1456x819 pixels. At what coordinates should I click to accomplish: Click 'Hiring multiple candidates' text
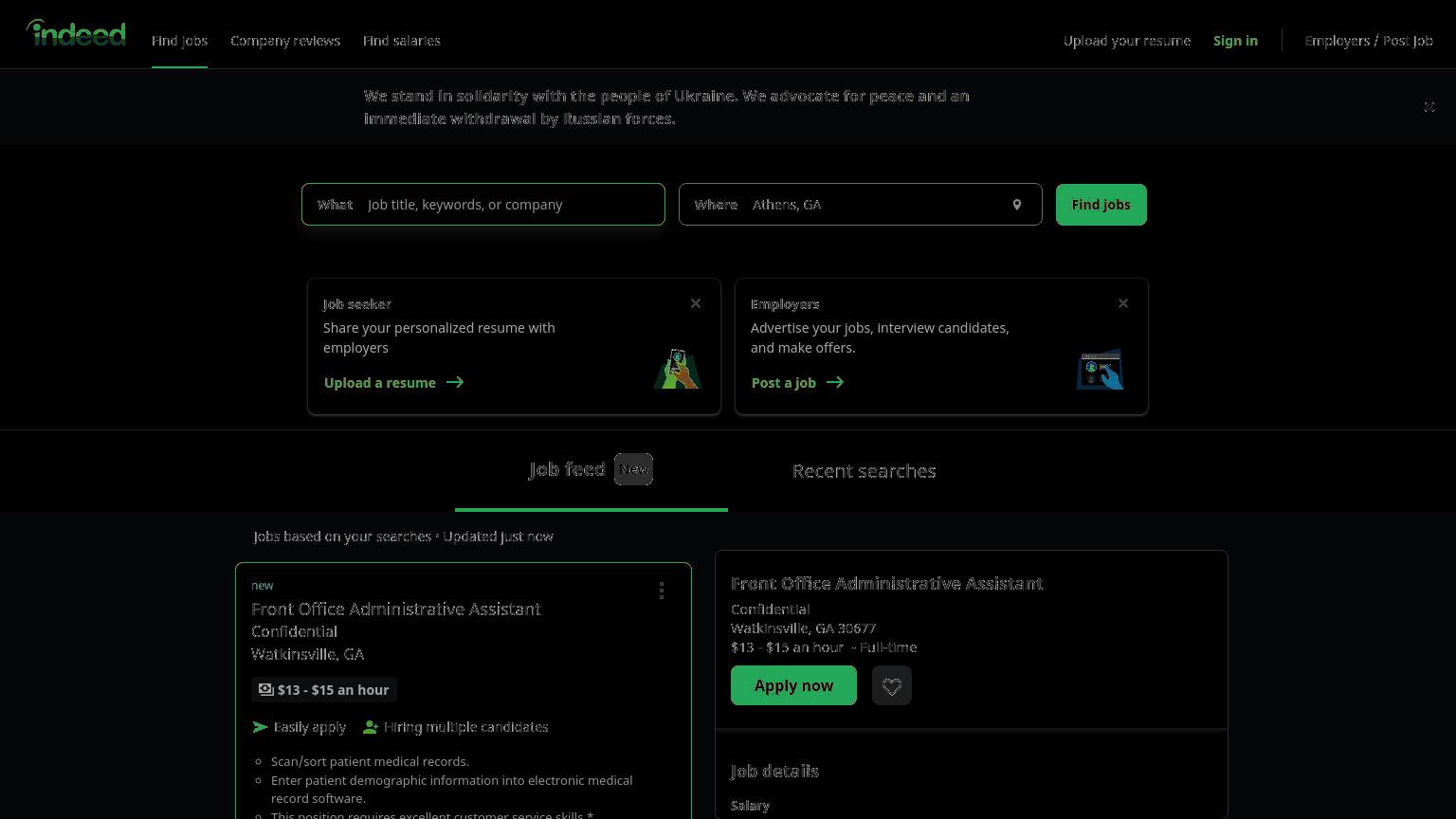[x=466, y=727]
